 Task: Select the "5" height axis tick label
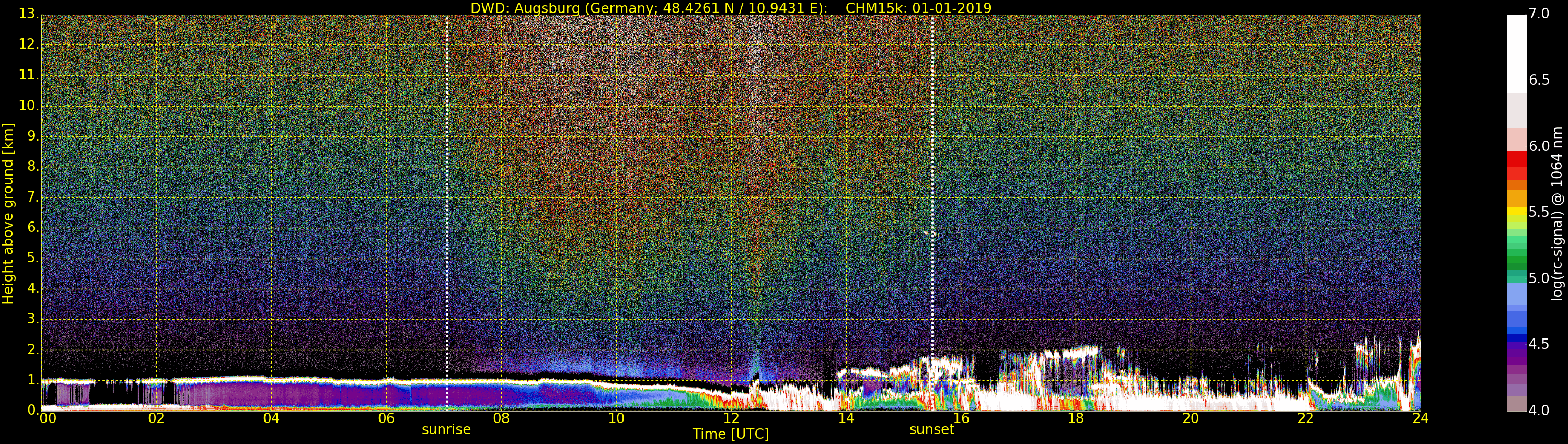(x=32, y=258)
